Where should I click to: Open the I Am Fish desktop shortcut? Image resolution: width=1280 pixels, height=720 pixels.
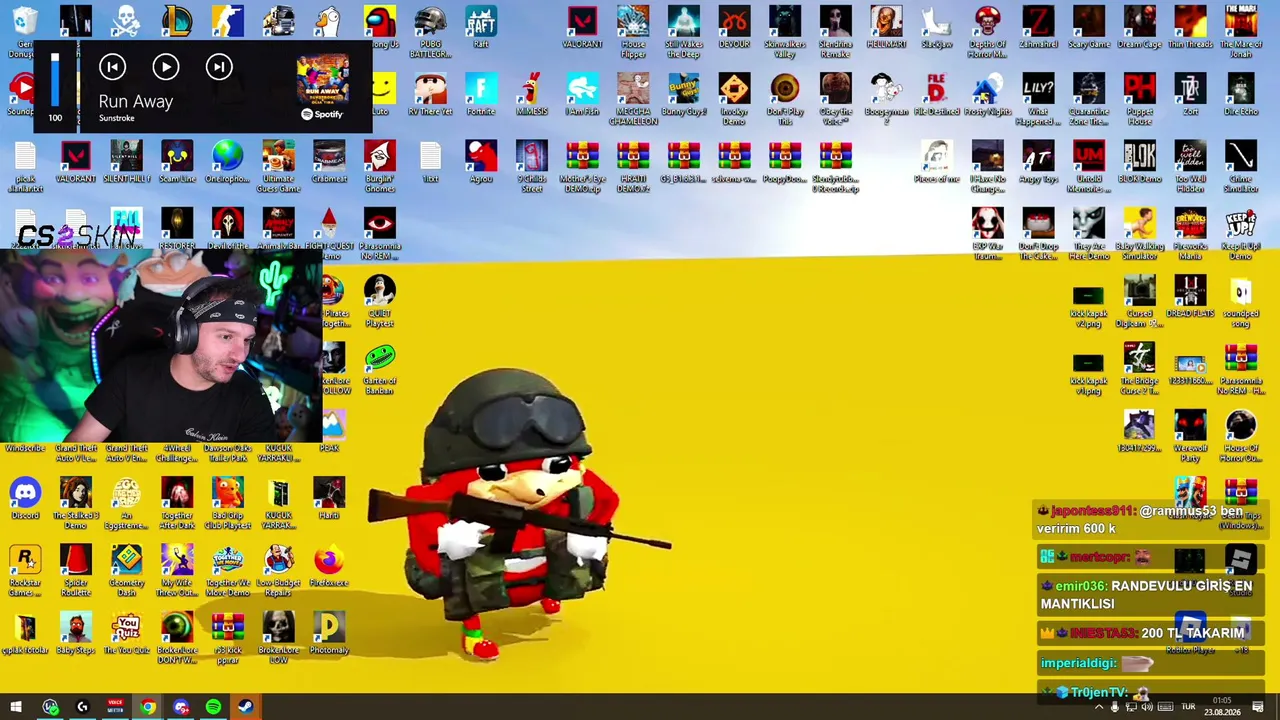click(582, 94)
